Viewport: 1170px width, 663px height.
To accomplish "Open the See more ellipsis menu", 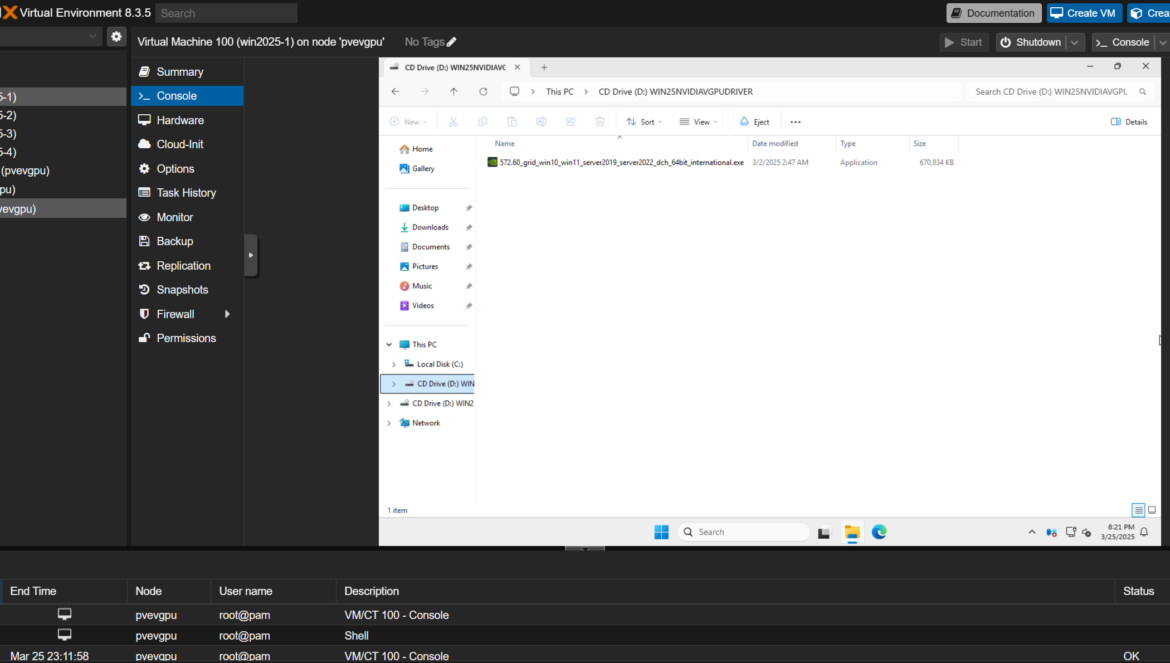I will tap(795, 122).
